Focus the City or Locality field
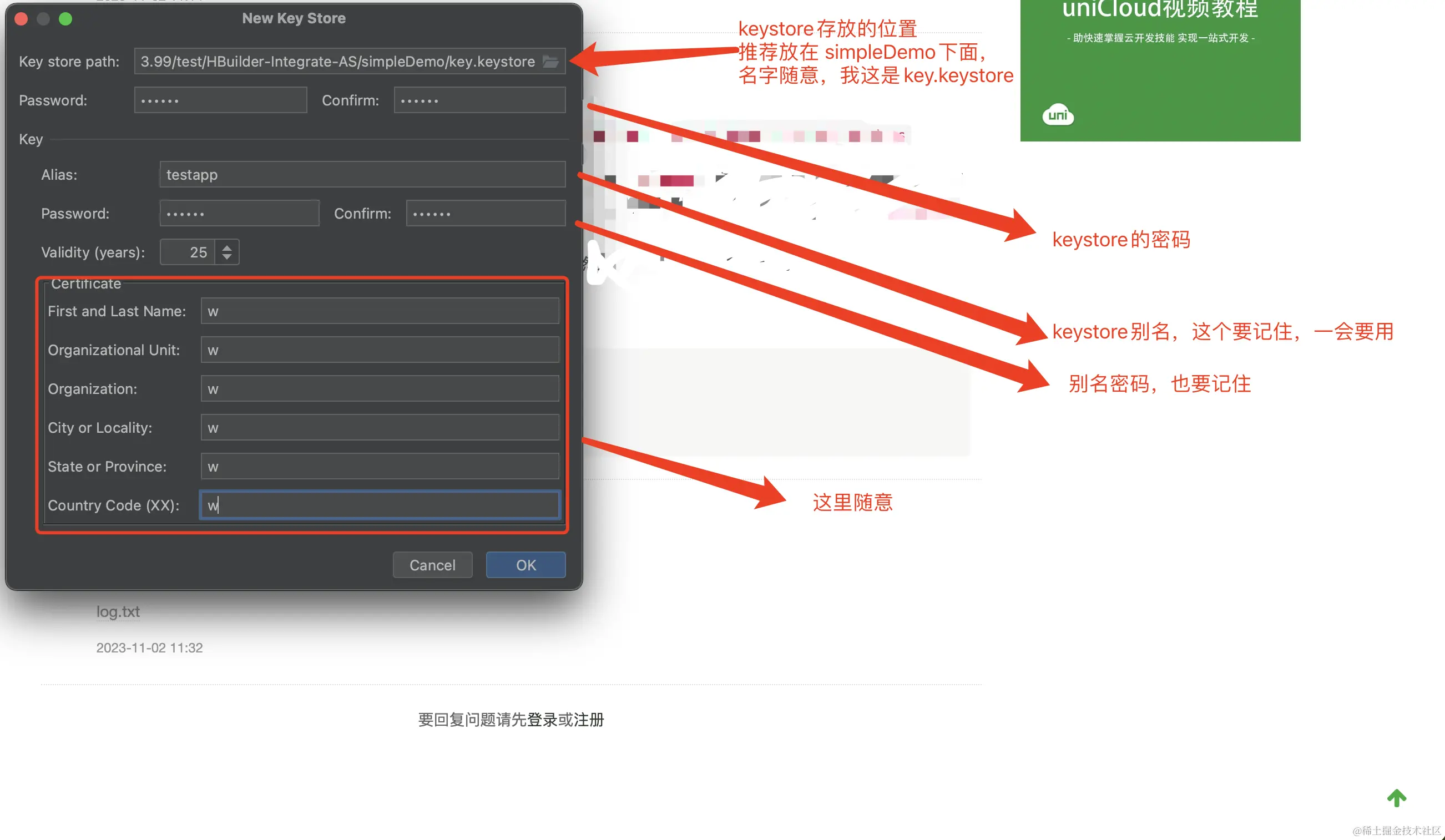Viewport: 1445px width, 840px height. coord(380,428)
